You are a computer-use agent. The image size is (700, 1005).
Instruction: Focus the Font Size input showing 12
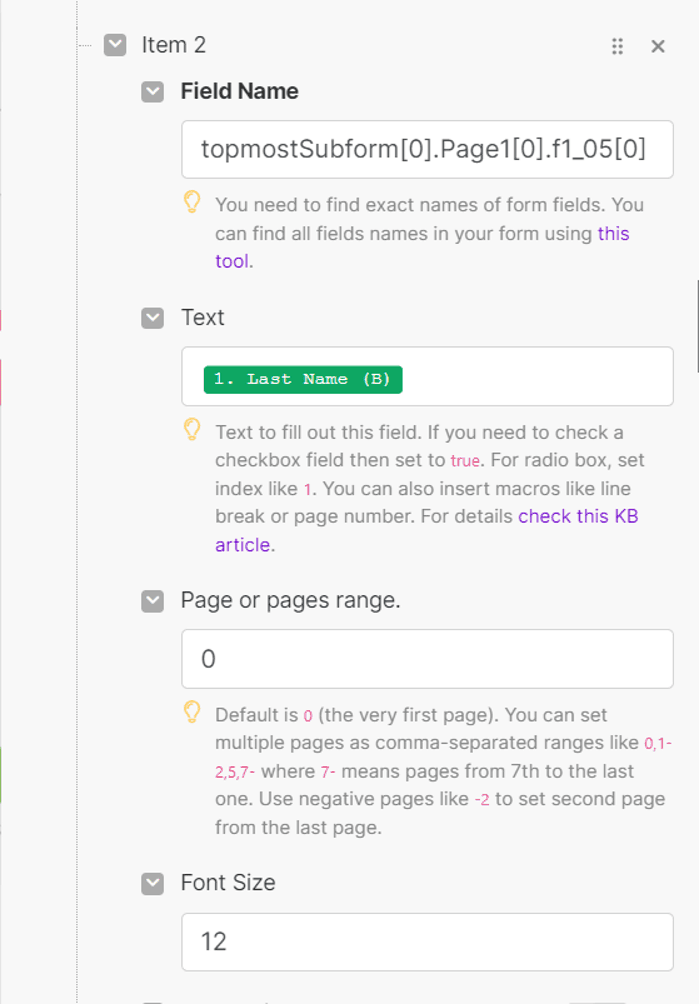[428, 942]
